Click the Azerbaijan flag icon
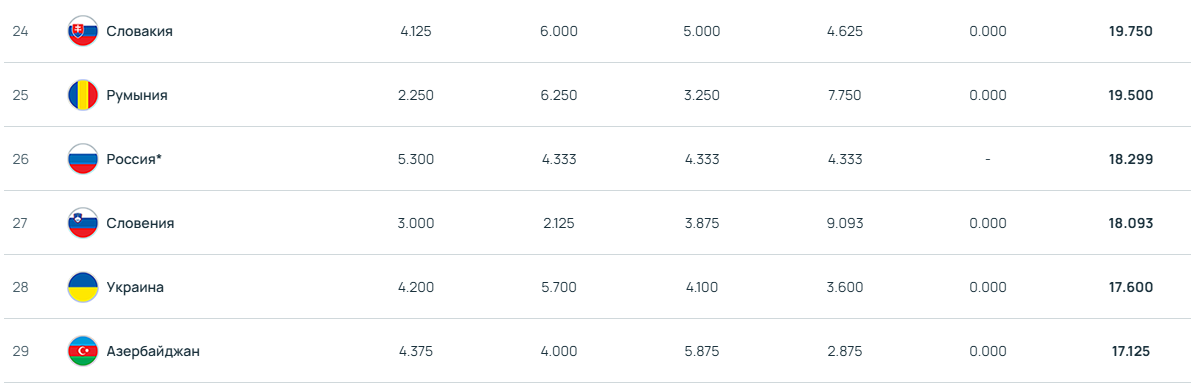Screen dimensions: 1191x383 coord(83,351)
